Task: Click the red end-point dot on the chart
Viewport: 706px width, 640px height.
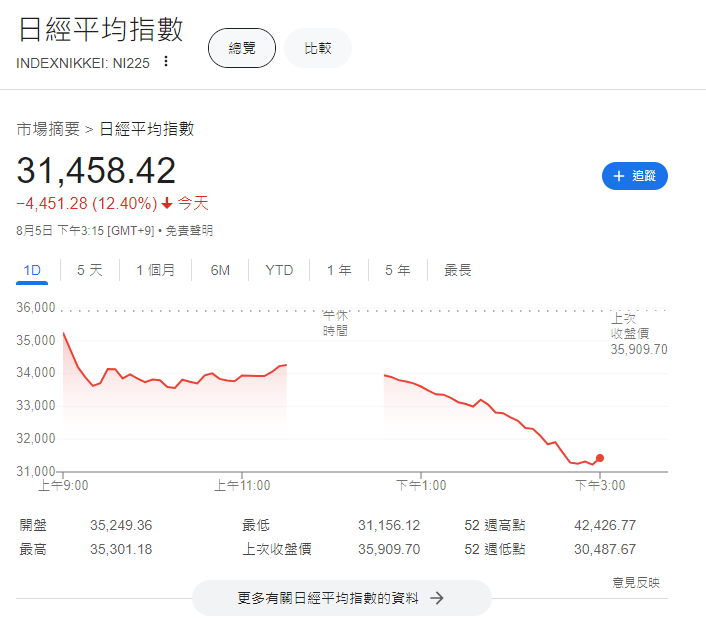Action: pyautogui.click(x=600, y=458)
